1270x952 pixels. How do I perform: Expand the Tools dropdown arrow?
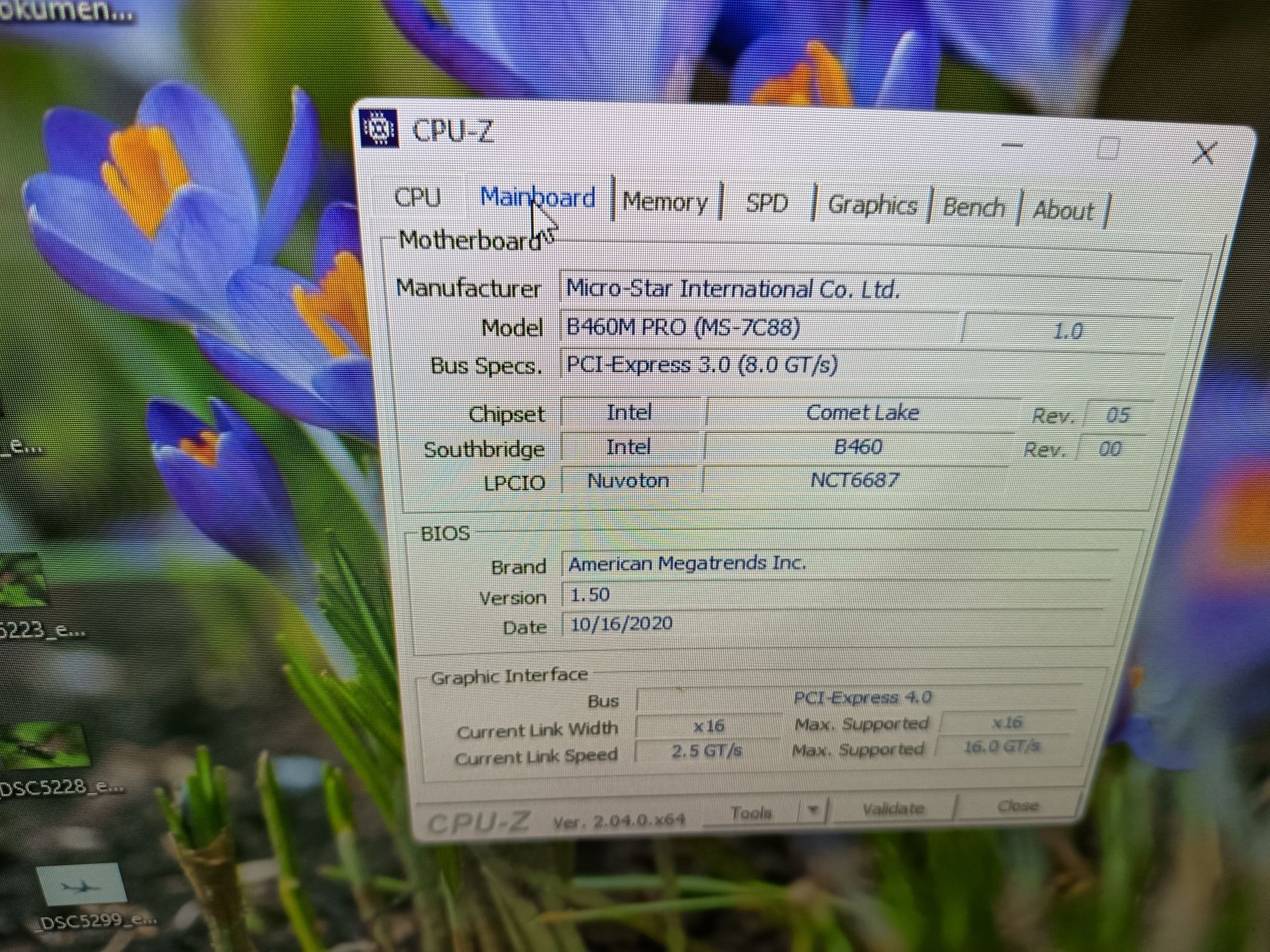pos(813,810)
